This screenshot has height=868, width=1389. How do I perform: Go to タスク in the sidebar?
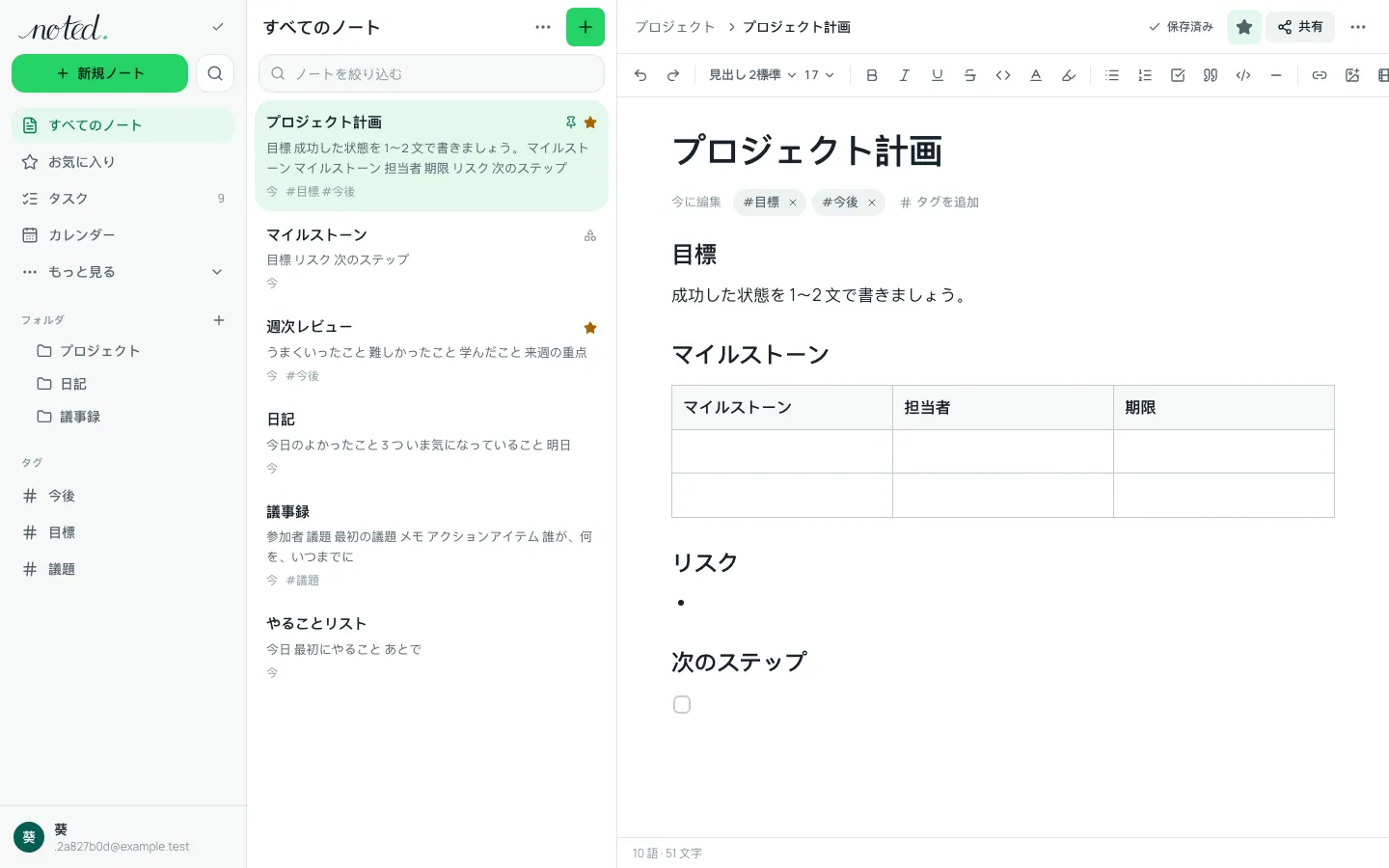(123, 199)
